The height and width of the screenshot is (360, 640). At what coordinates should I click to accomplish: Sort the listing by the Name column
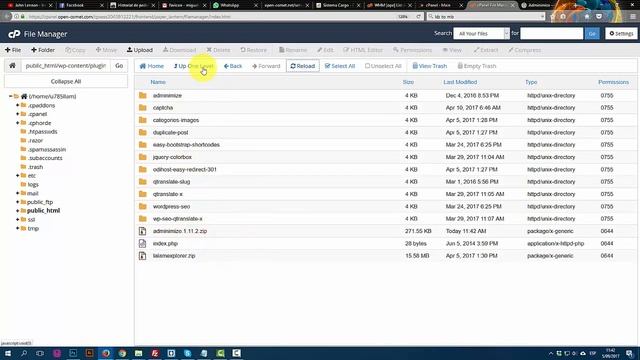click(158, 82)
